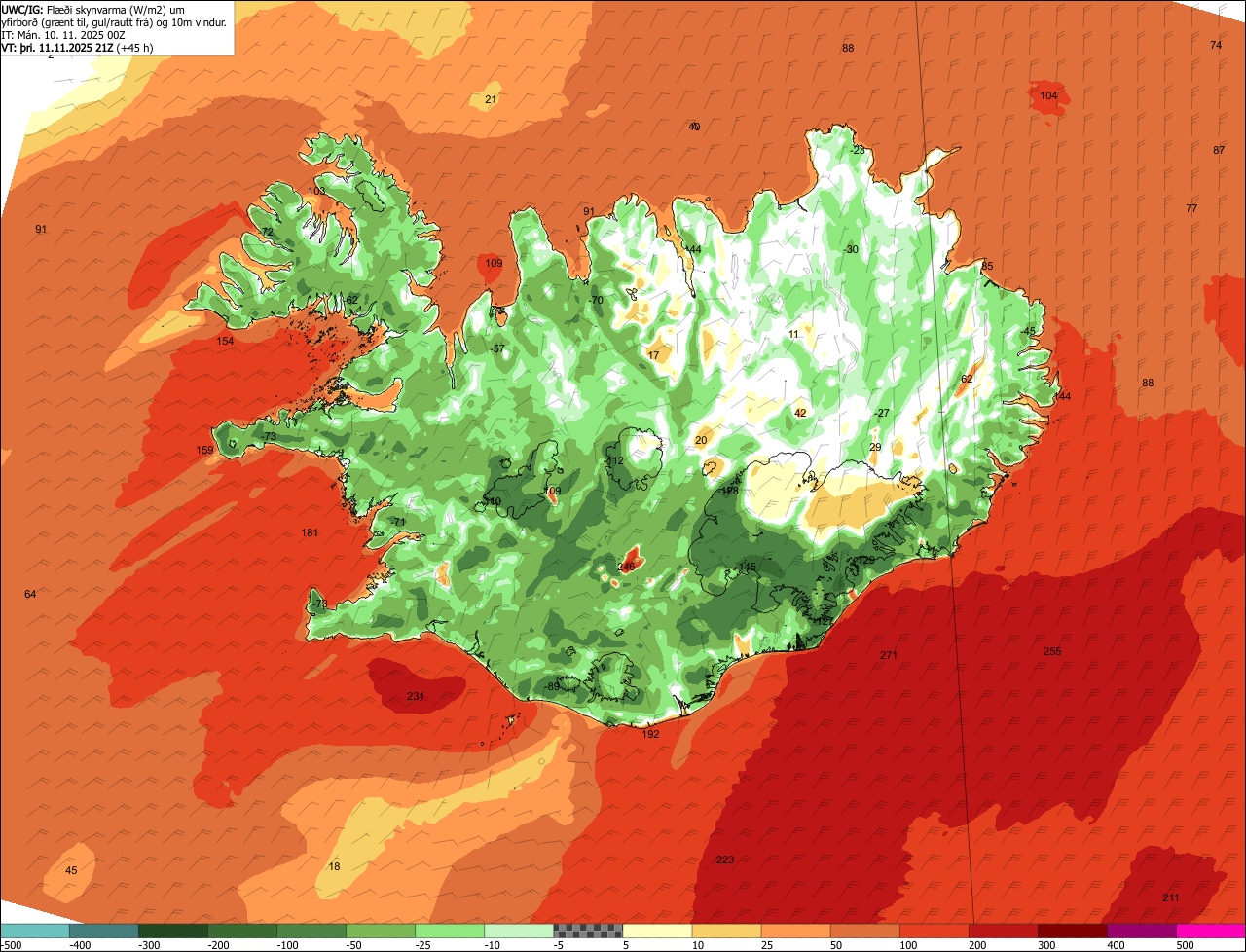Select the value 74 in the top right corner

coord(1216,45)
